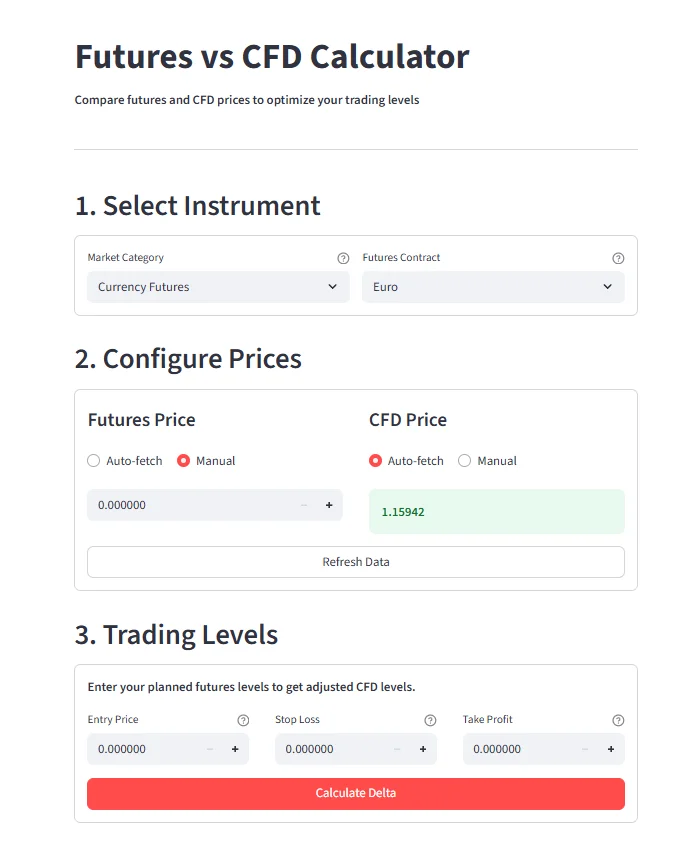This screenshot has width=694, height=861.
Task: Click the Entry Price help icon
Action: click(243, 720)
